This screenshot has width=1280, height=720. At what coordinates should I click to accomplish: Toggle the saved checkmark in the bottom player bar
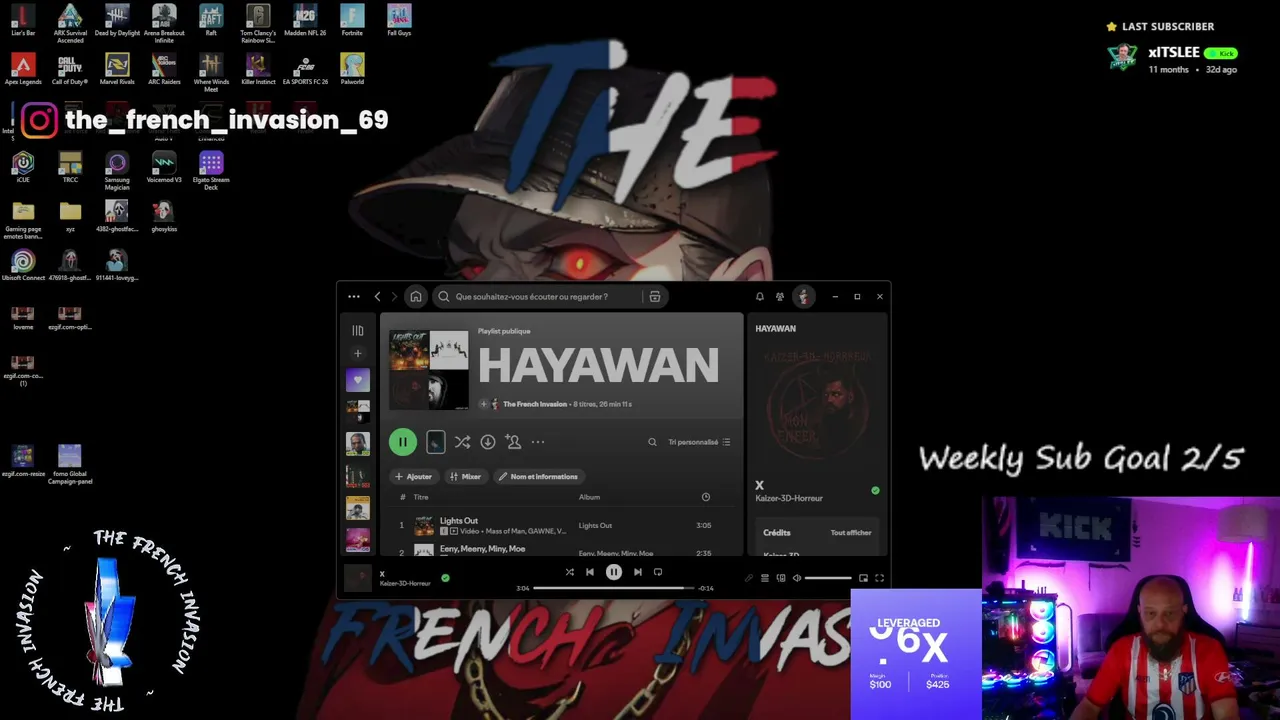tap(445, 578)
